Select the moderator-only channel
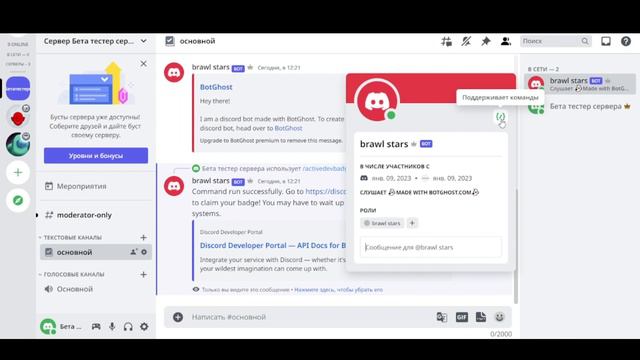The width and height of the screenshot is (640, 360). pyautogui.click(x=96, y=215)
